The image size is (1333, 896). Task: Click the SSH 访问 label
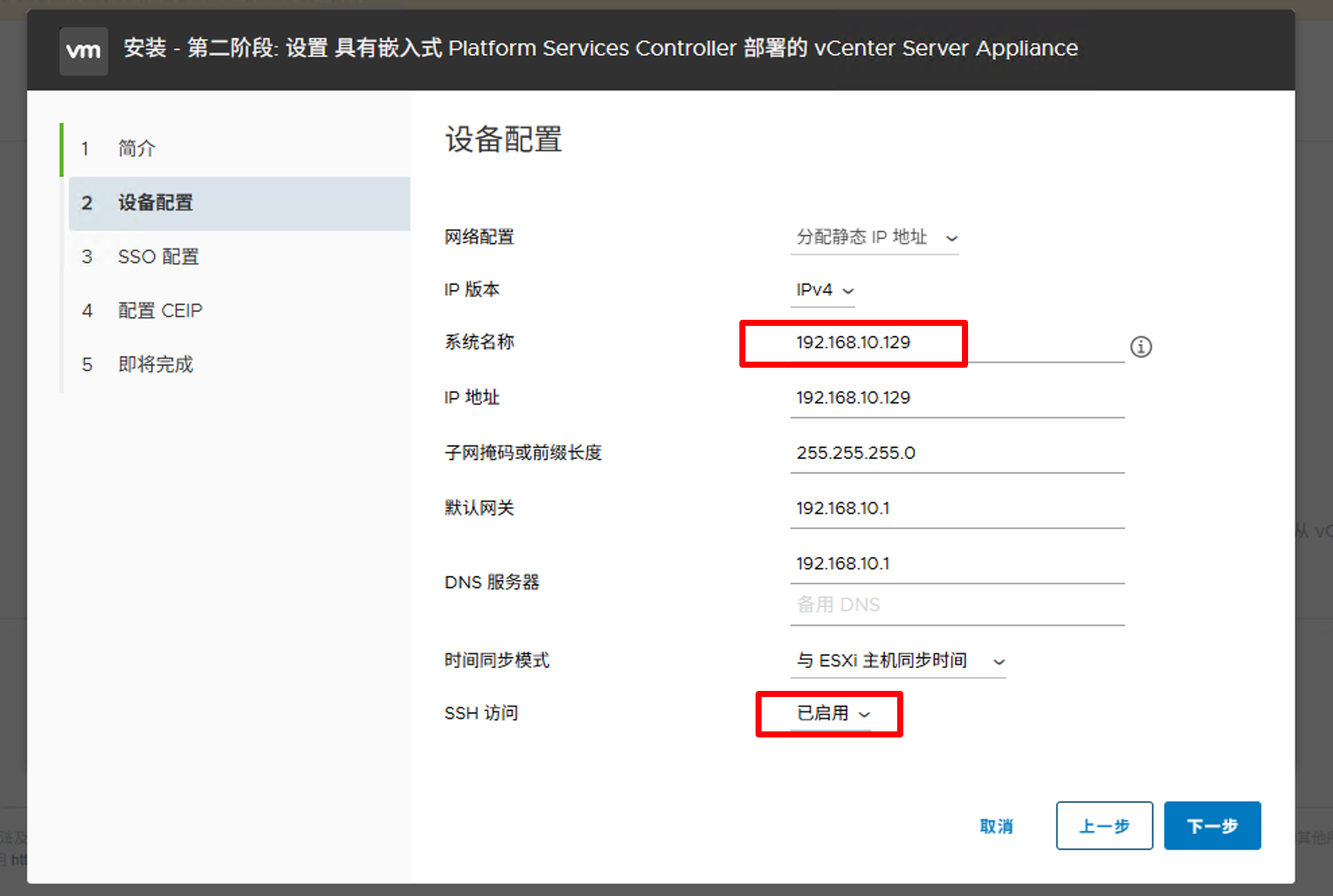point(481,713)
